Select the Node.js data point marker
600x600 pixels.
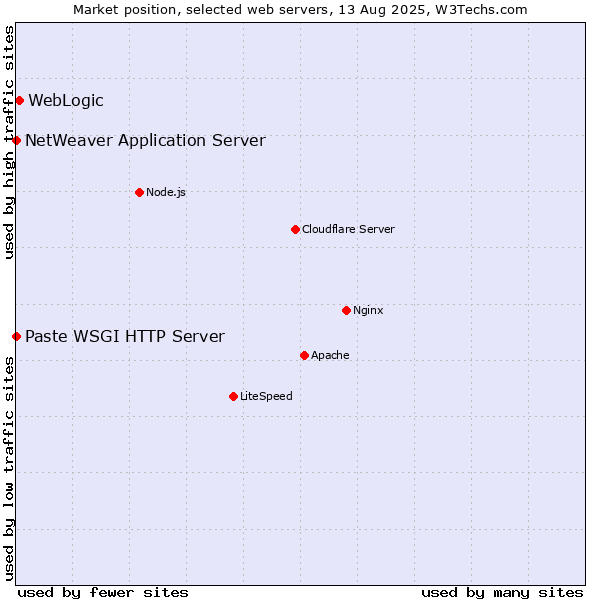pyautogui.click(x=140, y=192)
